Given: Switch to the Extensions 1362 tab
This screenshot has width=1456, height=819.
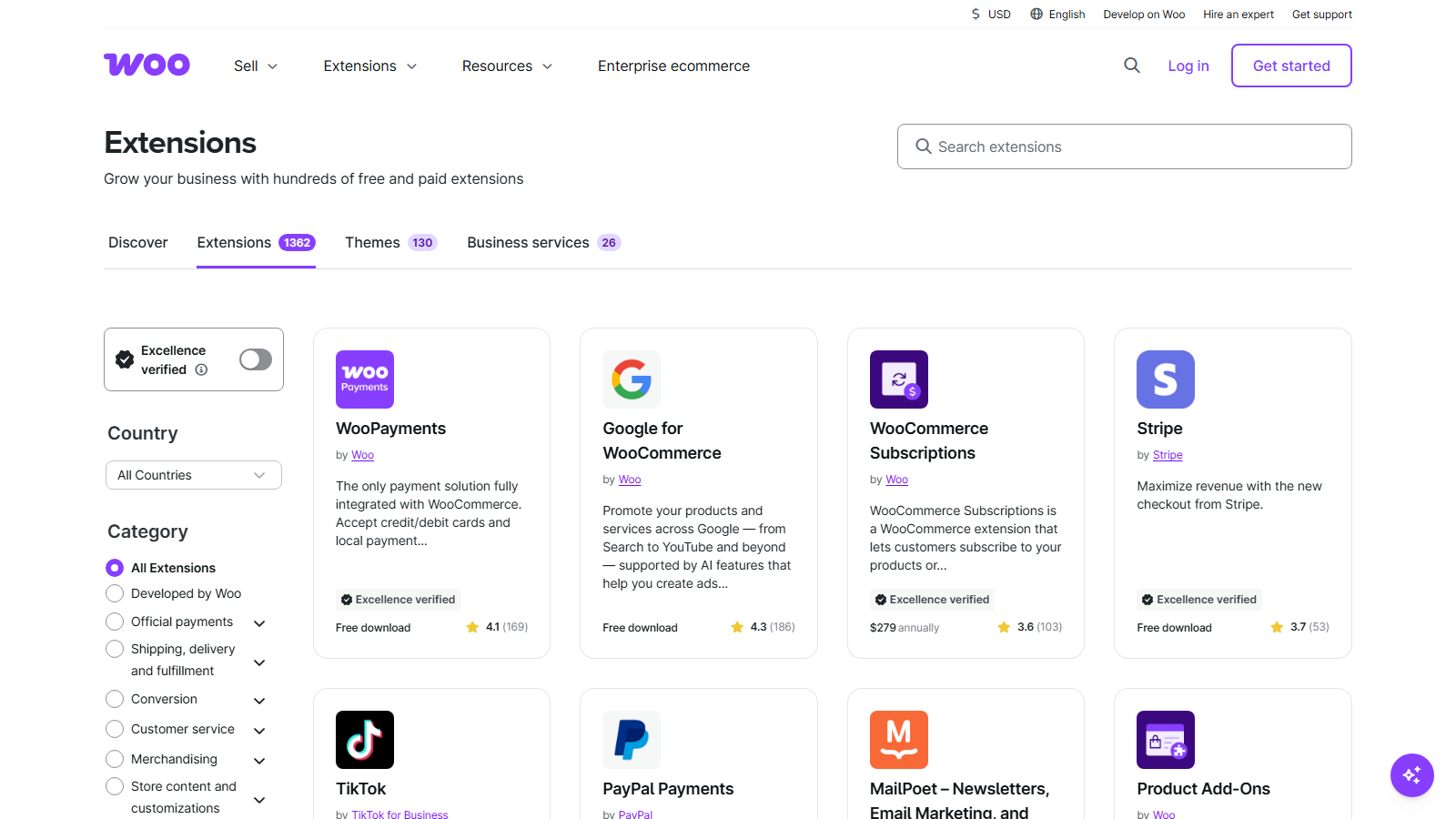Looking at the screenshot, I should tap(256, 242).
